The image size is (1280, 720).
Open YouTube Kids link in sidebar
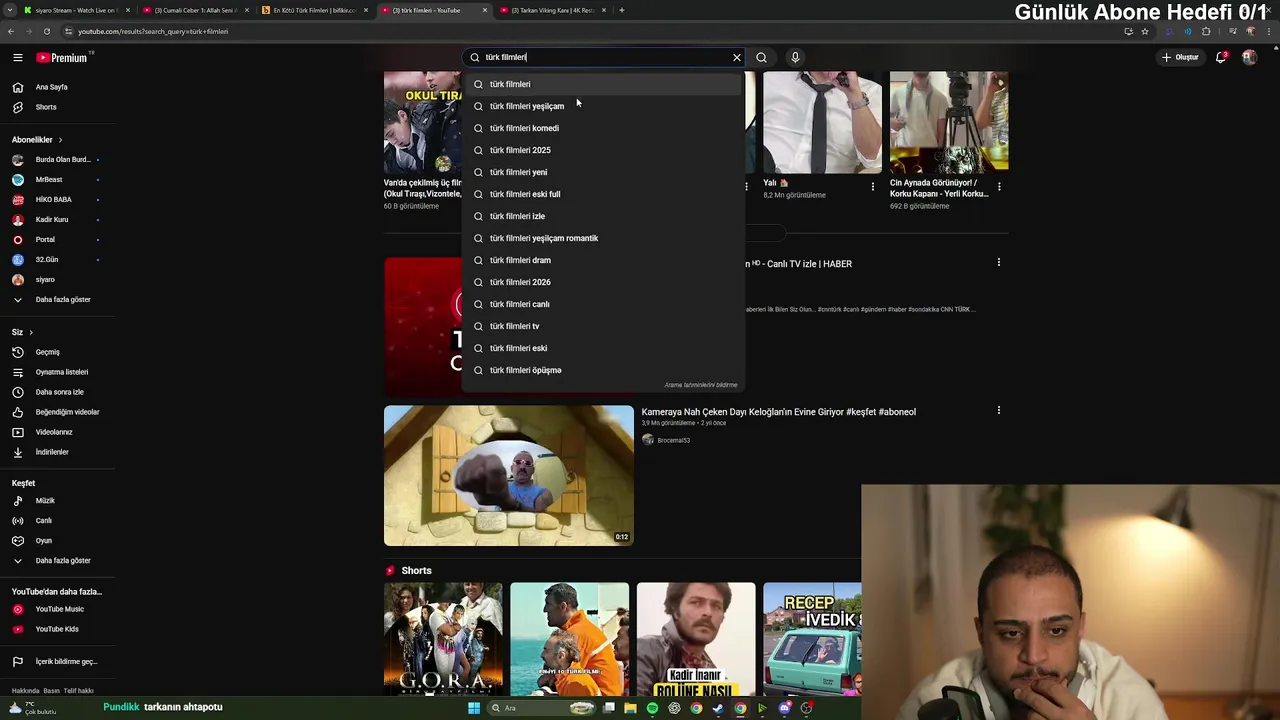(x=57, y=629)
